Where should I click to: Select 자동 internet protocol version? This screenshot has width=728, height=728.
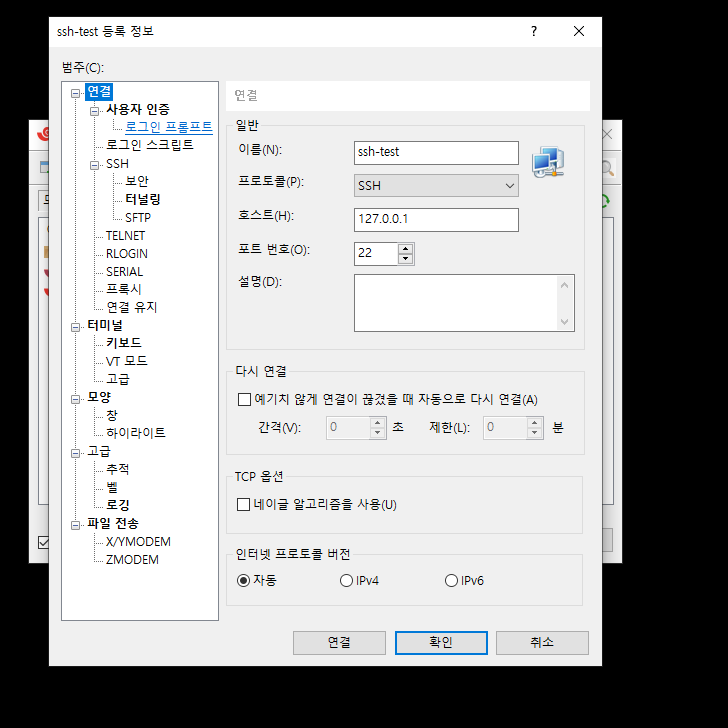[243, 580]
